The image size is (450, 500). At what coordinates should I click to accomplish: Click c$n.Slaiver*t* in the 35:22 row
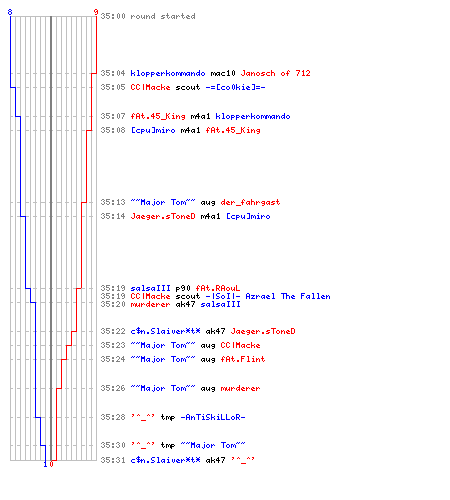165,331
